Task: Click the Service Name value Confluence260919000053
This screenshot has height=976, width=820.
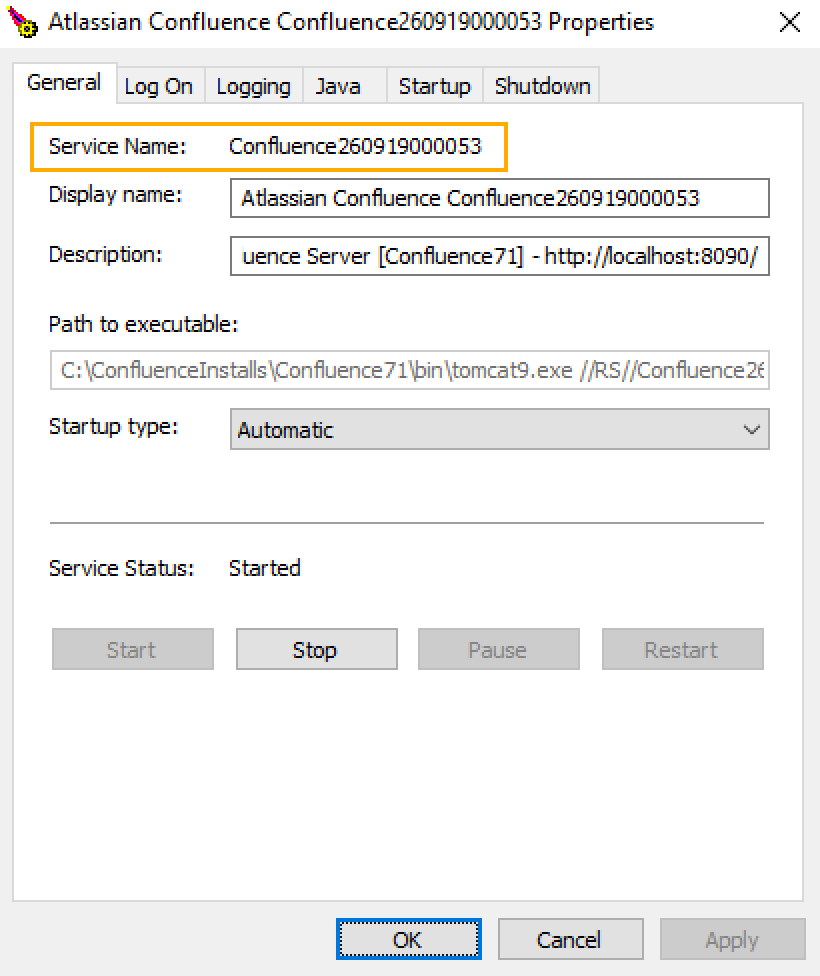Action: 355,147
